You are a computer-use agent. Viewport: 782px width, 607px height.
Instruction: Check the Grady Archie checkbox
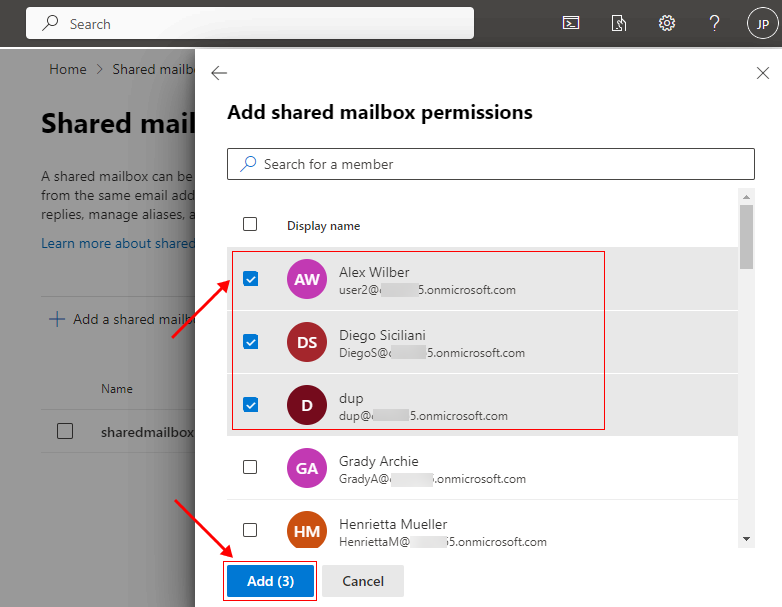(x=250, y=467)
